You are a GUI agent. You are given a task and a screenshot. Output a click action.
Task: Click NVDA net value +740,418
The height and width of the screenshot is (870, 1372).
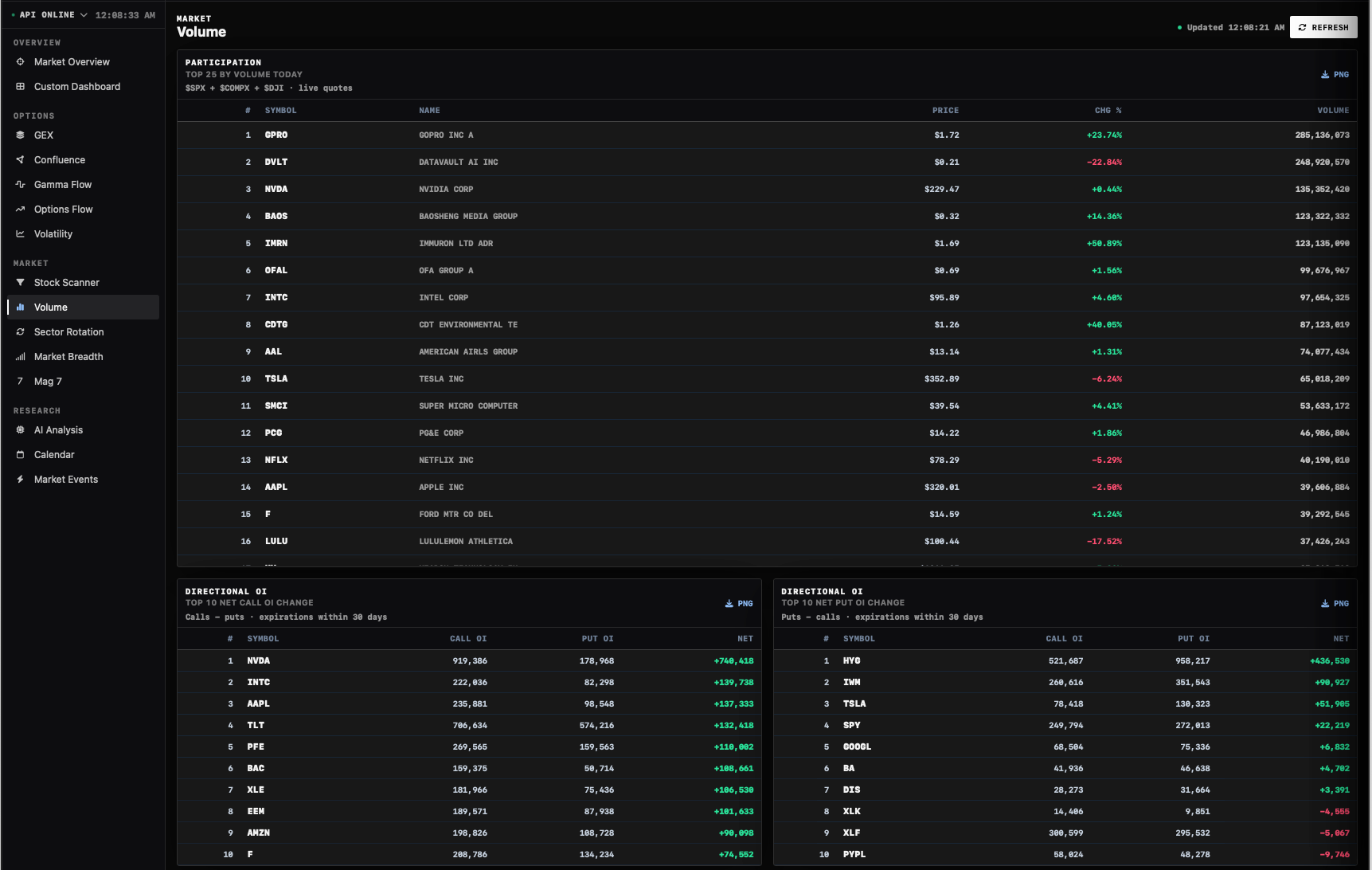(x=733, y=660)
